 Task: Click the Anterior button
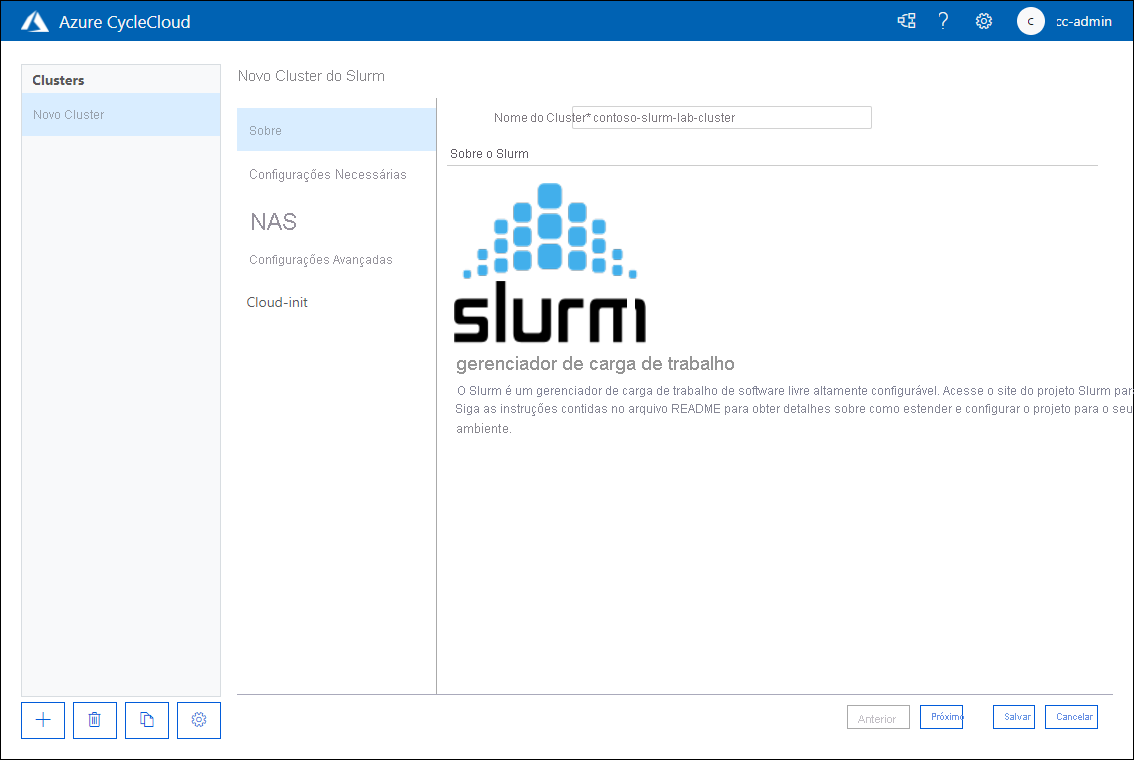(x=877, y=716)
